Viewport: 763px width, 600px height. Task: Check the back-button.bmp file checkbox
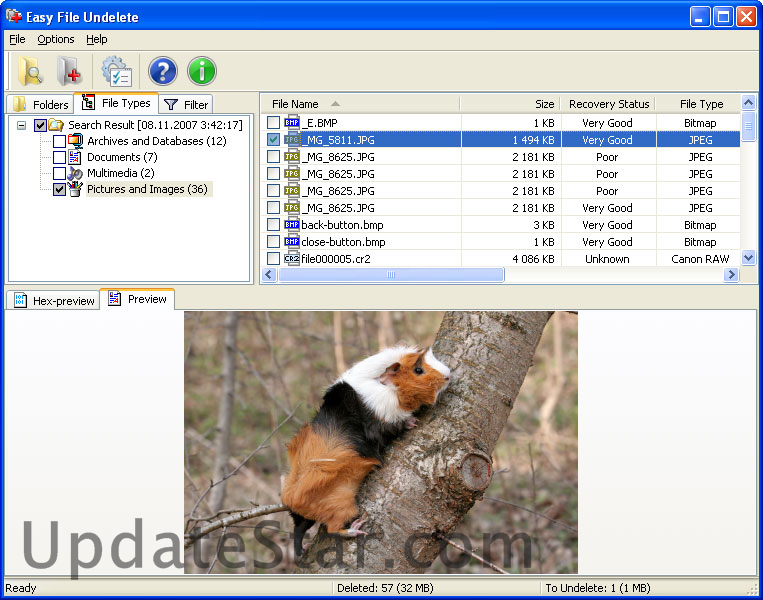[x=273, y=225]
